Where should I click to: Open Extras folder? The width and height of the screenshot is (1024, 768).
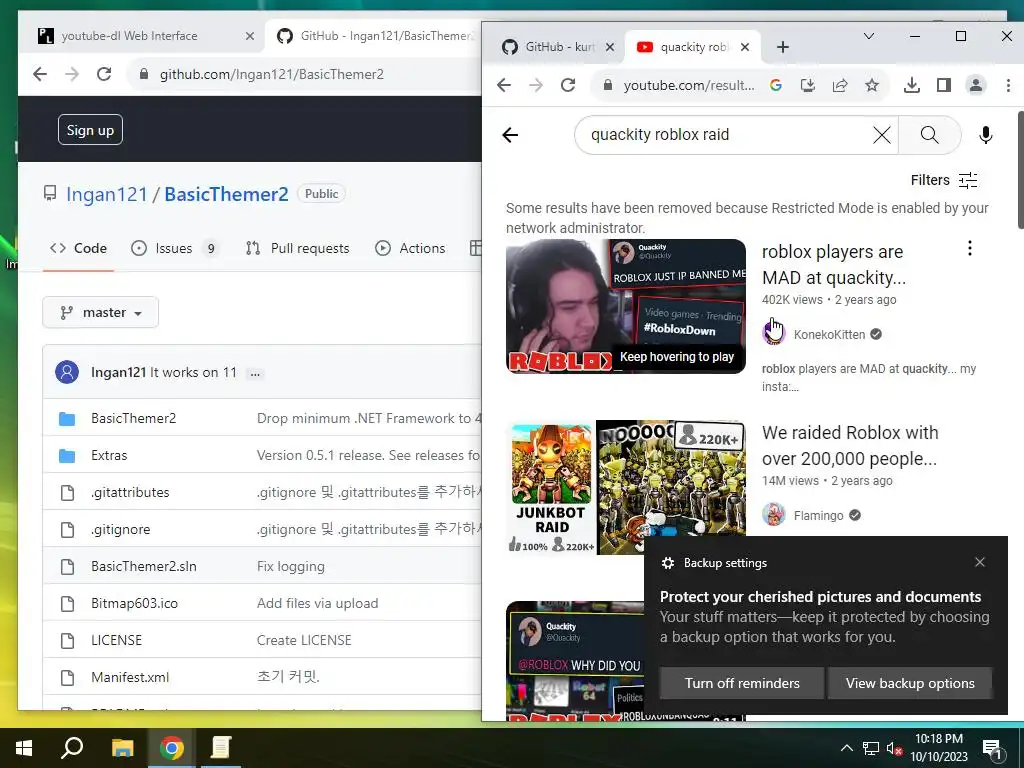[x=109, y=455]
